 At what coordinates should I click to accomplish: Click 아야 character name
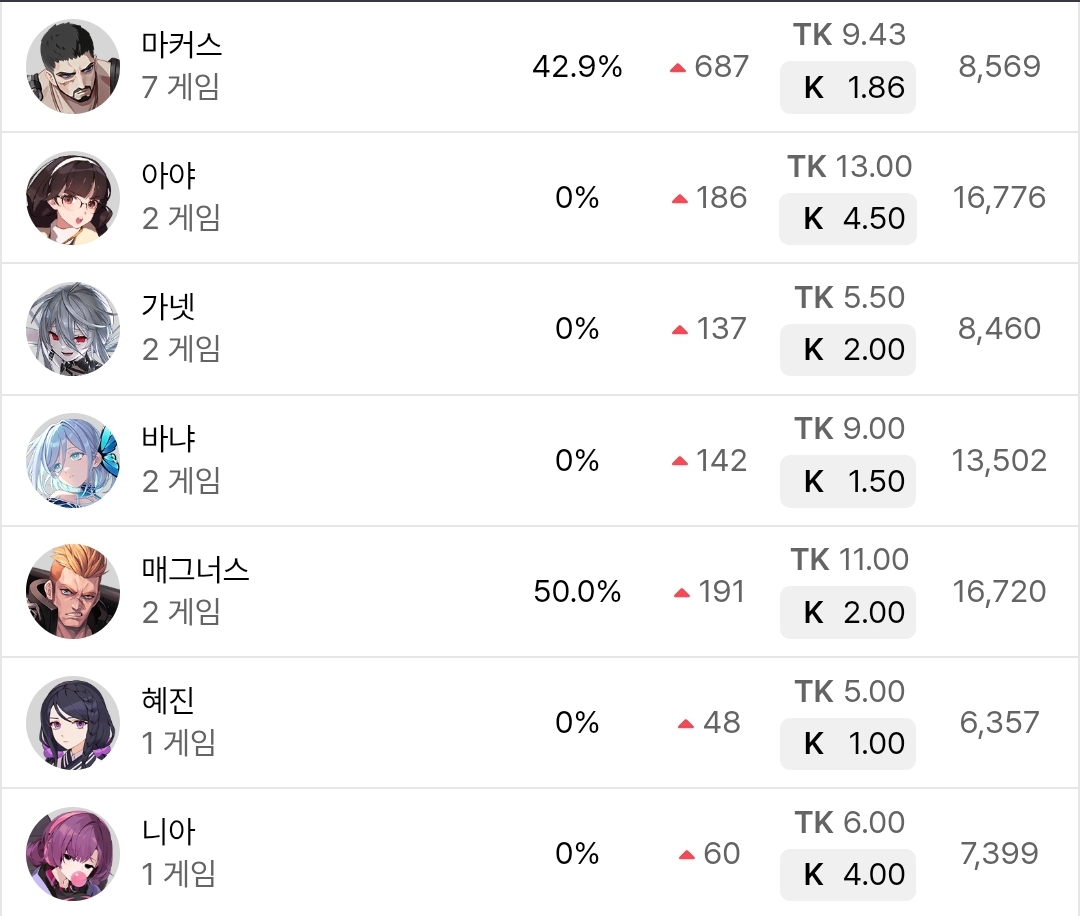pos(169,176)
